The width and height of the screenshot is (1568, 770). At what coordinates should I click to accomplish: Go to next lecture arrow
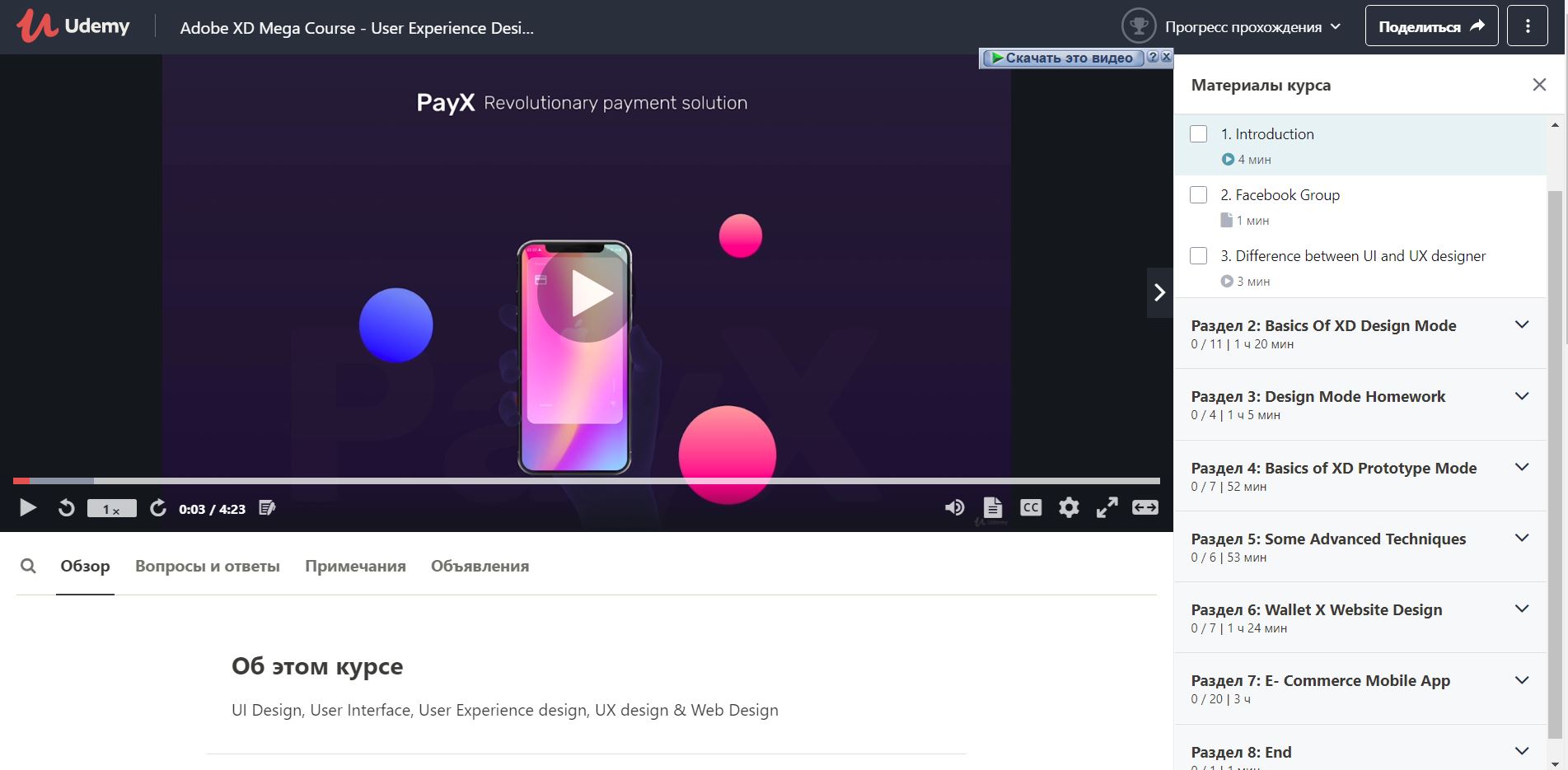point(1159,292)
